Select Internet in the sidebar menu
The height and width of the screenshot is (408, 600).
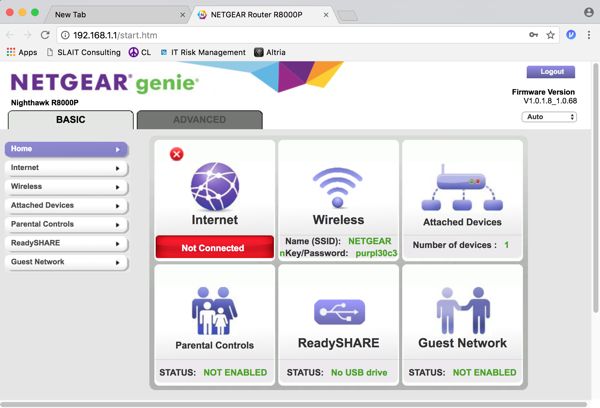[x=66, y=168]
